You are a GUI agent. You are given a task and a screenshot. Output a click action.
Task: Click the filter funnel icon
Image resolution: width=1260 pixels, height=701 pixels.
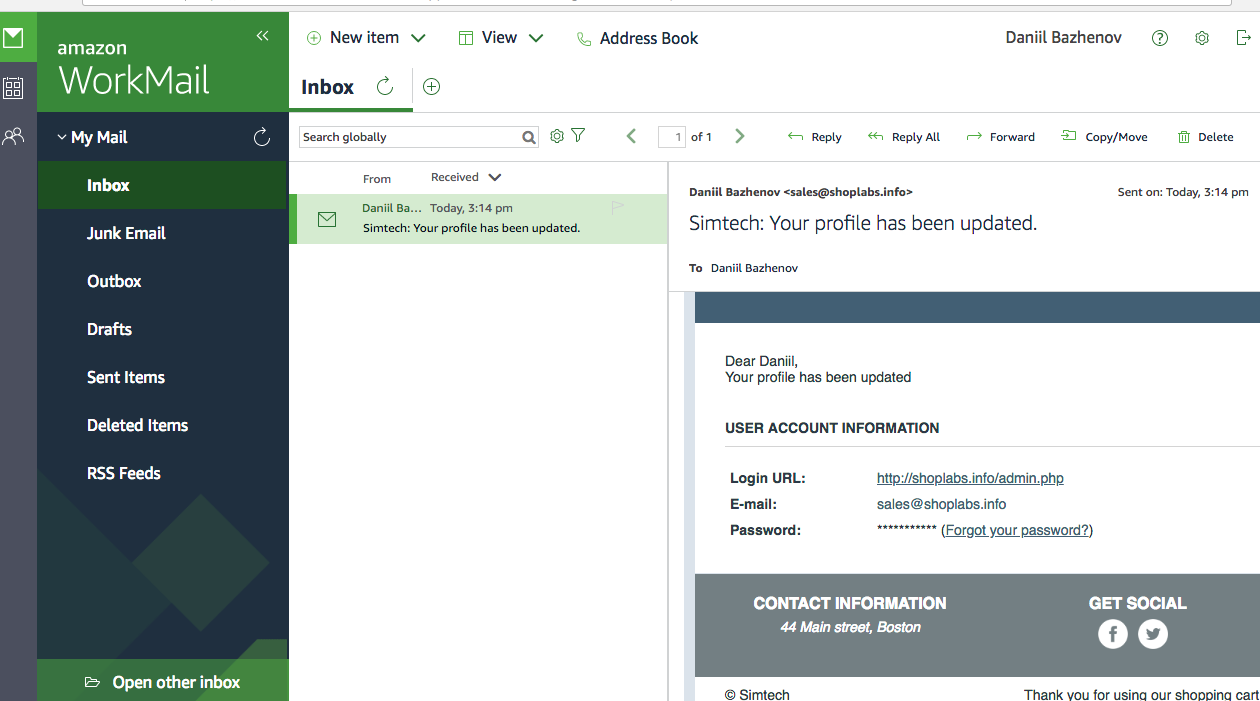point(578,136)
